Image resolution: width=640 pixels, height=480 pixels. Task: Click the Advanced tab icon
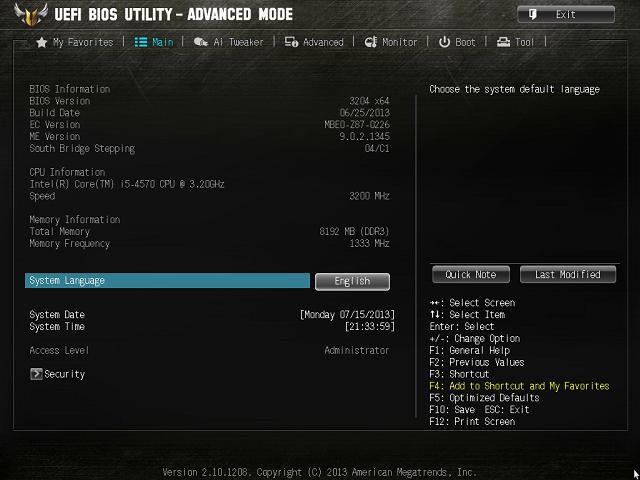click(291, 42)
